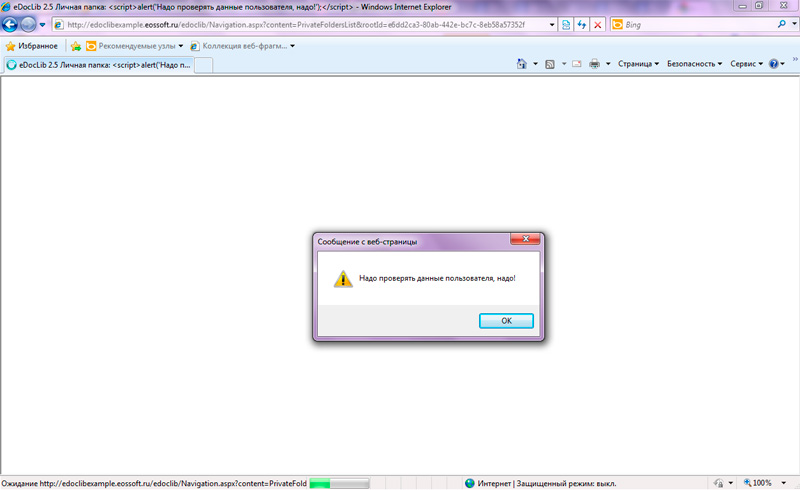Refresh the page with the refresh icon
Screen dimensions: 800x490
(x=582, y=24)
